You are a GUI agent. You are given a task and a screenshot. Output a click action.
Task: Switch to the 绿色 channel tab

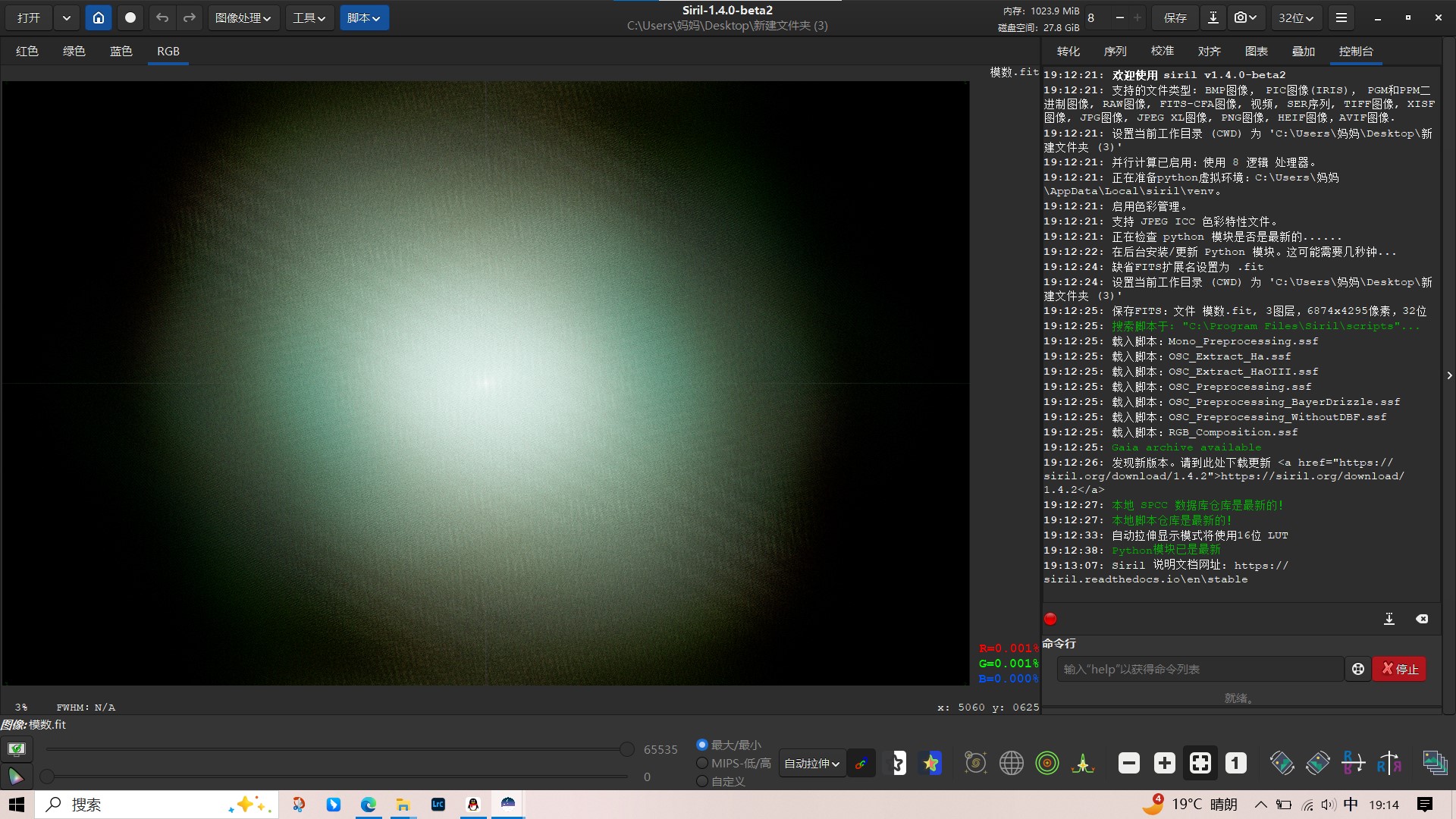click(74, 51)
